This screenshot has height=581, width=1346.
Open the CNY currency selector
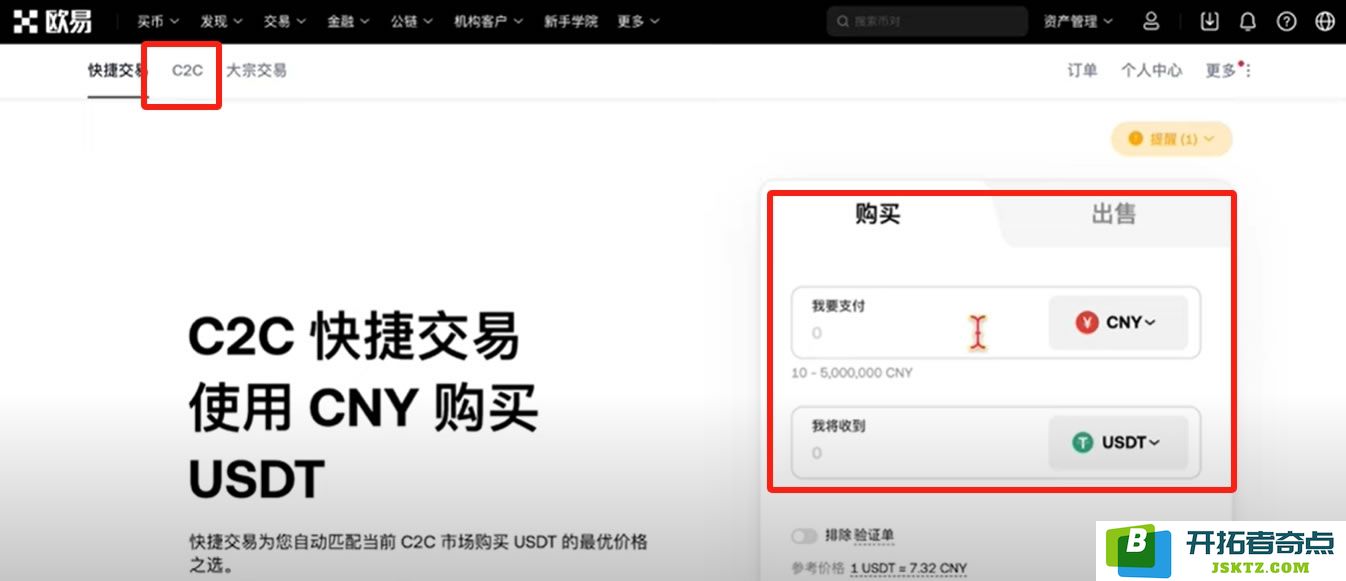pyautogui.click(x=1118, y=322)
